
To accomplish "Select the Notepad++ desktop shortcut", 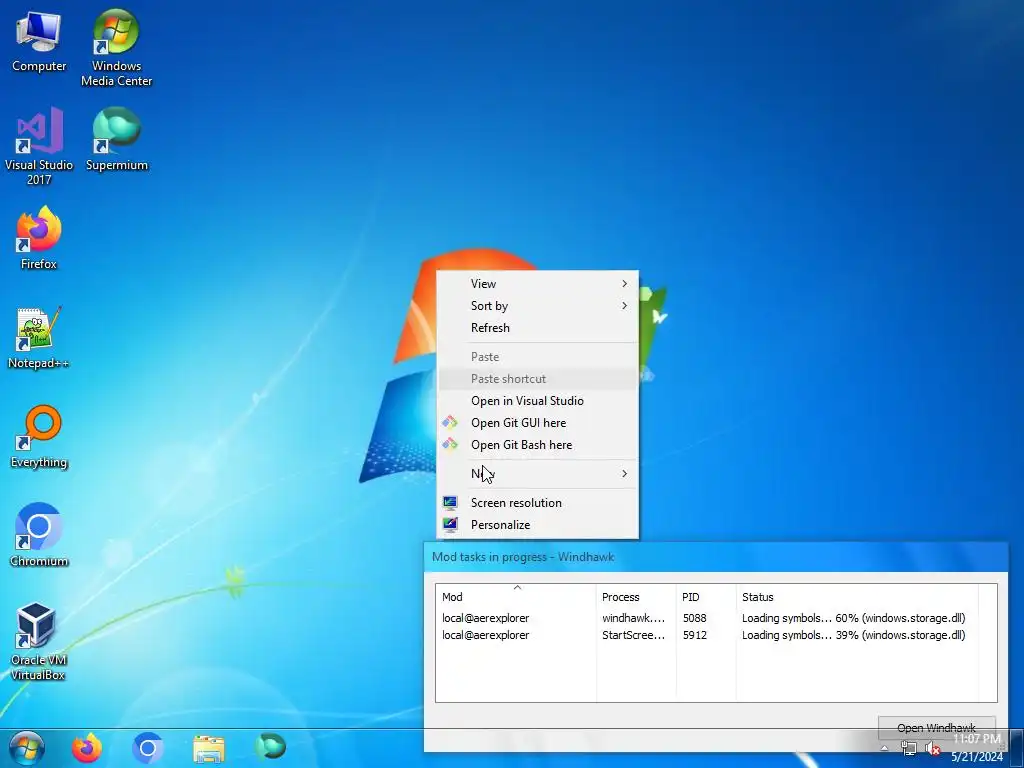I will pyautogui.click(x=39, y=338).
